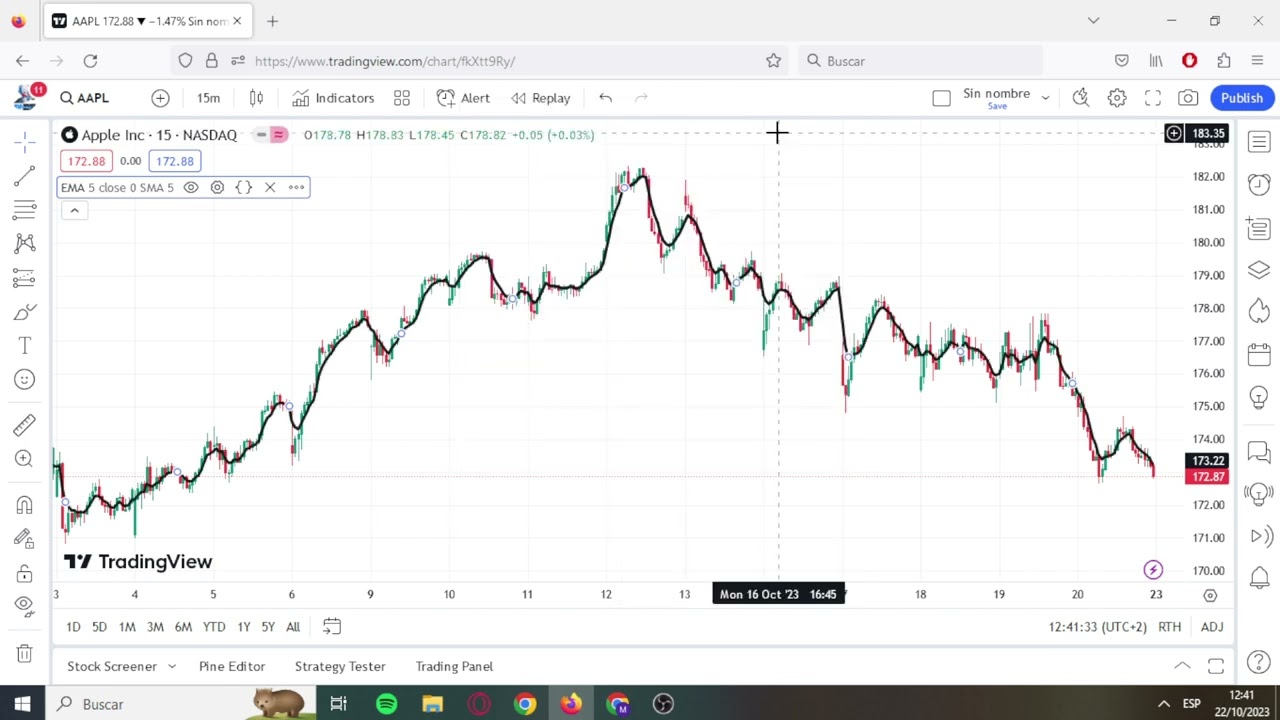Select the ruler measure tool
The width and height of the screenshot is (1280, 720).
pos(25,425)
